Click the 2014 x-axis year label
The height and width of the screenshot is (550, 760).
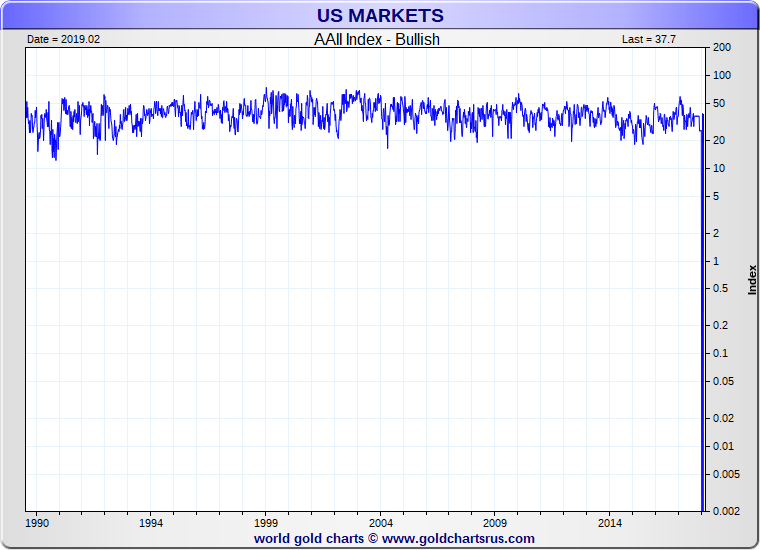tap(611, 523)
